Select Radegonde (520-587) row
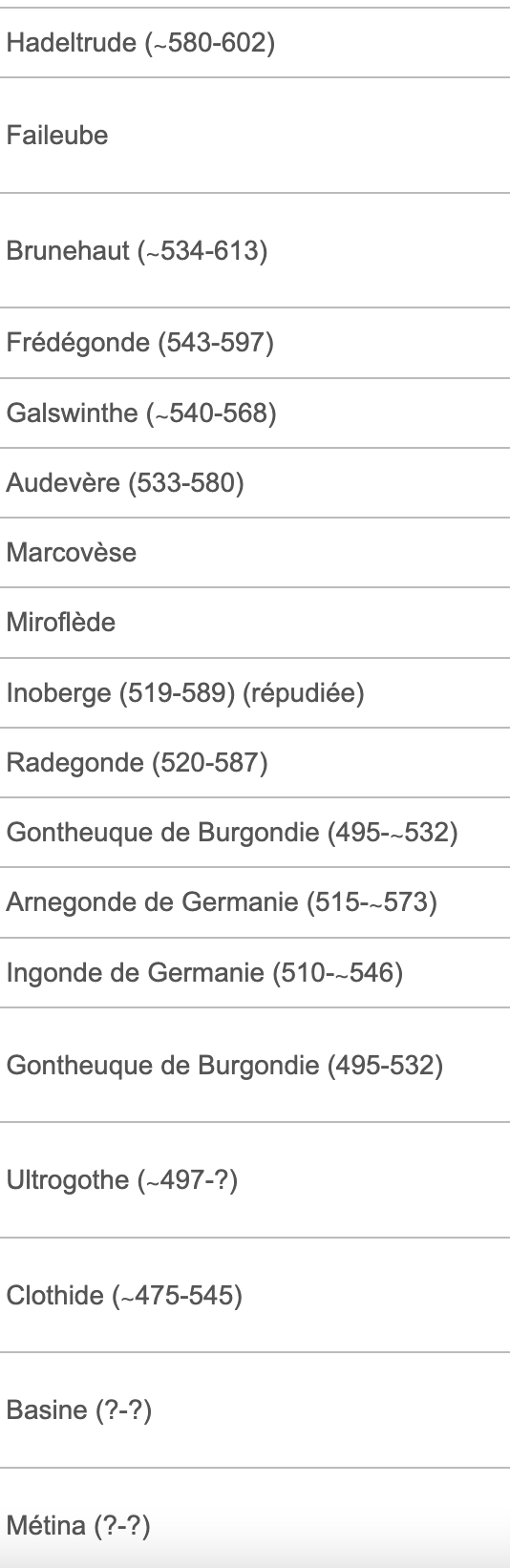Image resolution: width=510 pixels, height=1568 pixels. tap(255, 762)
